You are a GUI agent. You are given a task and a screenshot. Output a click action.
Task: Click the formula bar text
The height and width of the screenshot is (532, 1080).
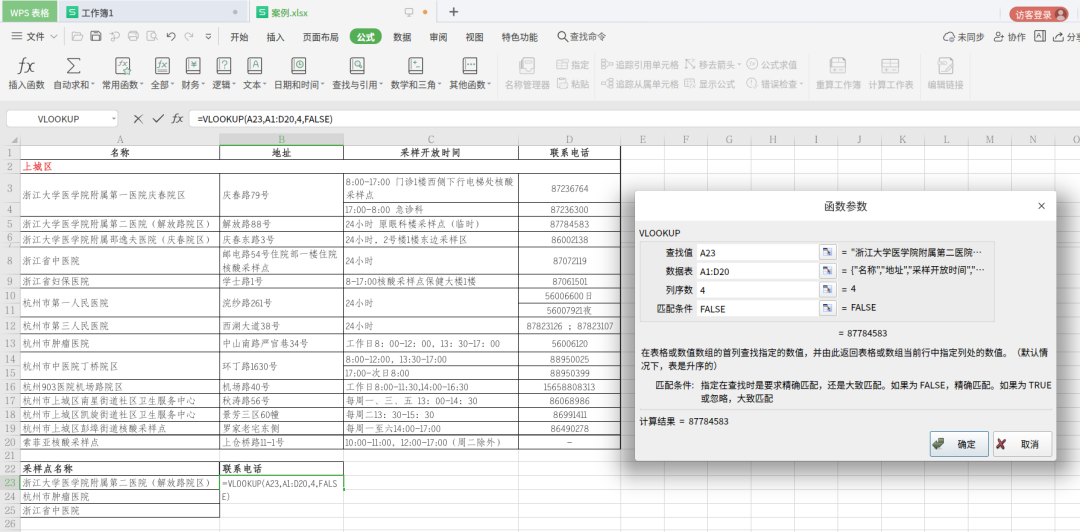pyautogui.click(x=264, y=119)
